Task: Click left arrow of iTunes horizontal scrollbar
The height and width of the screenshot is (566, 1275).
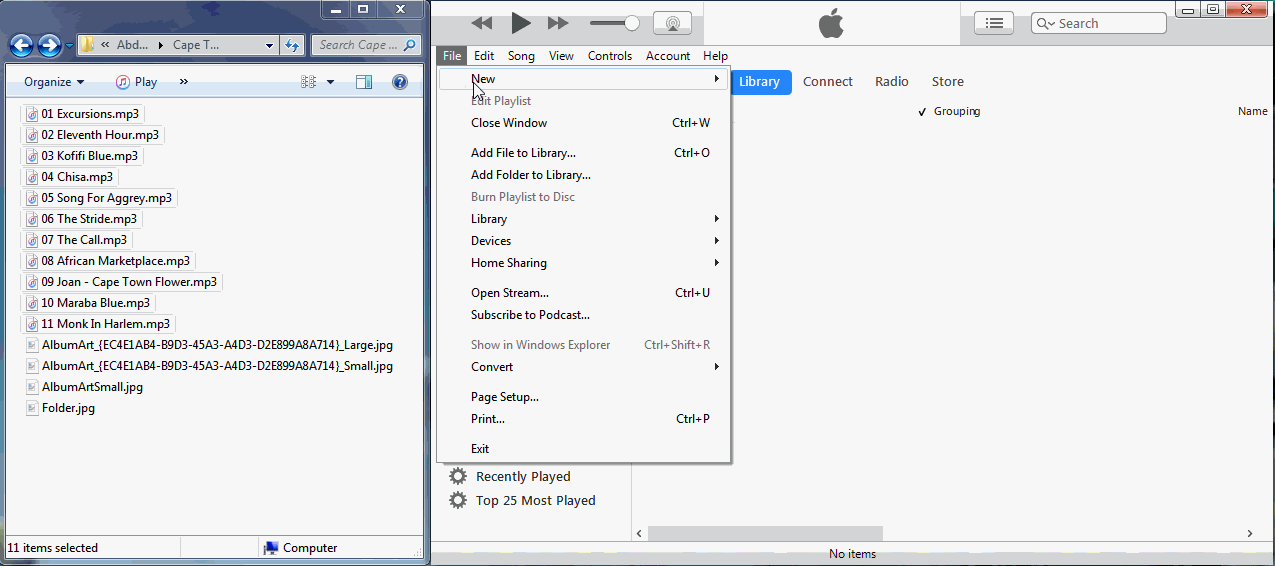Action: point(640,534)
